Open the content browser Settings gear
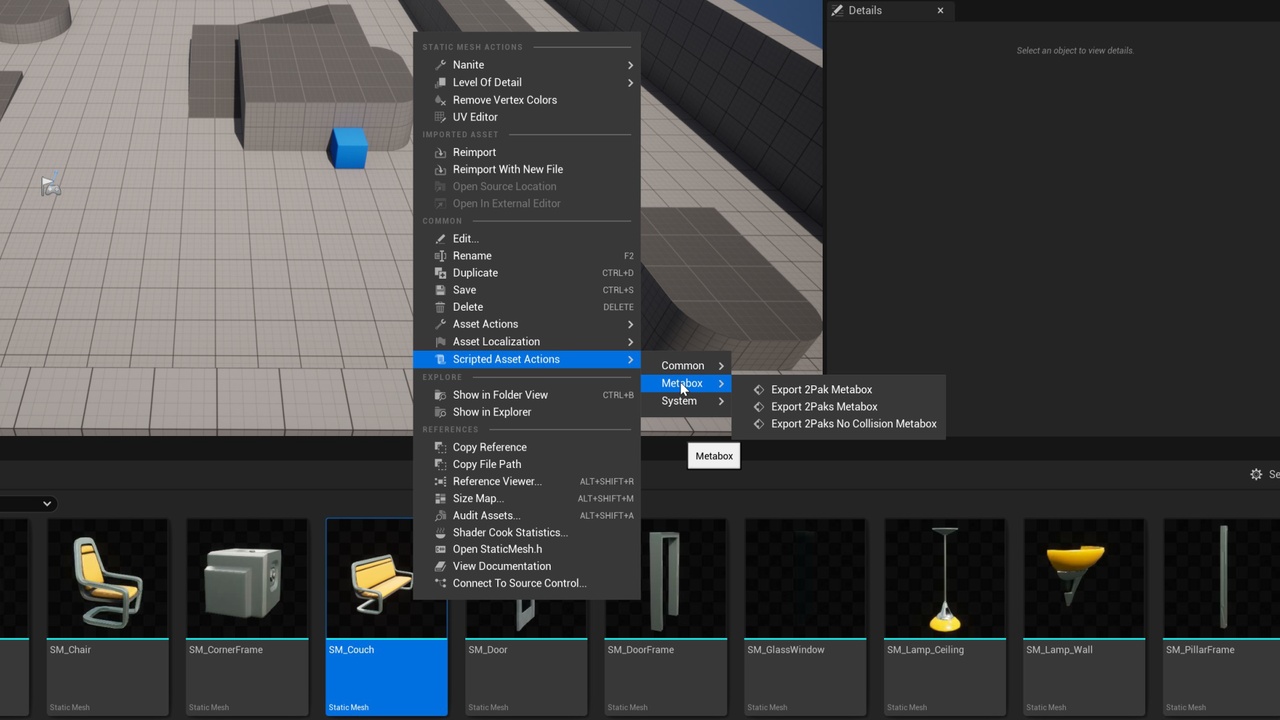The image size is (1280, 720). pyautogui.click(x=1256, y=474)
